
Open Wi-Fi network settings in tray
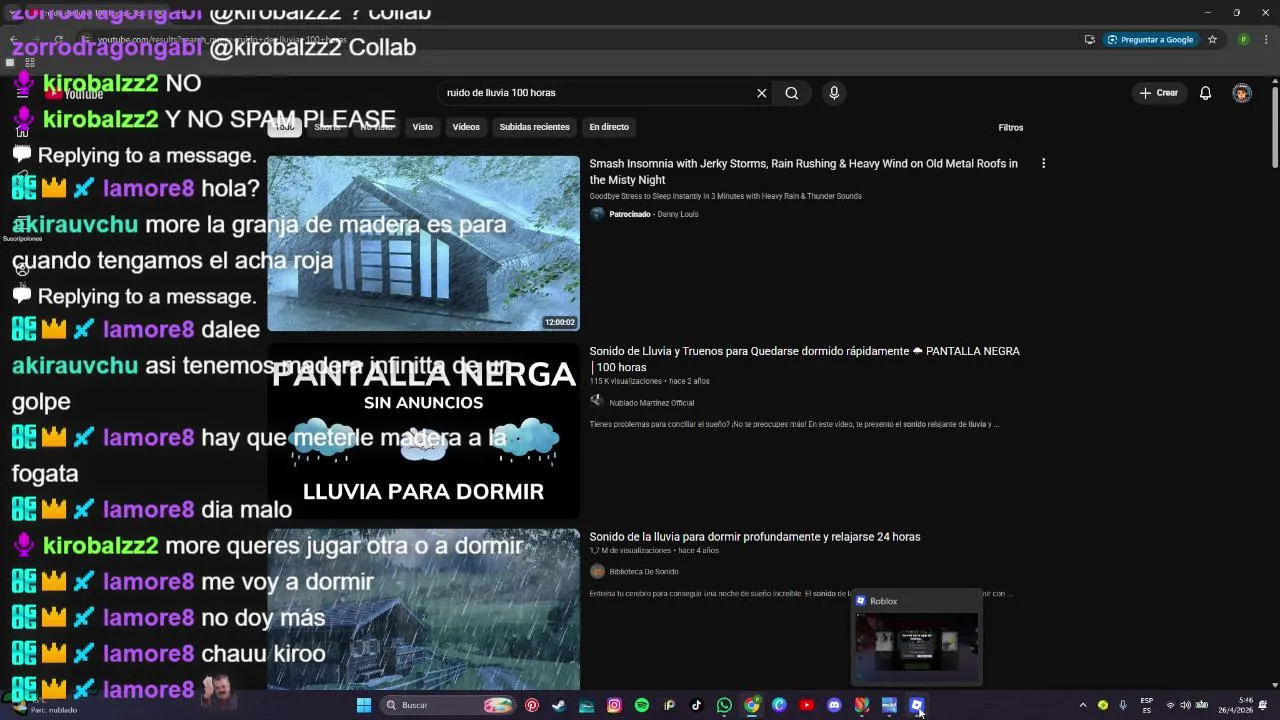click(1170, 705)
